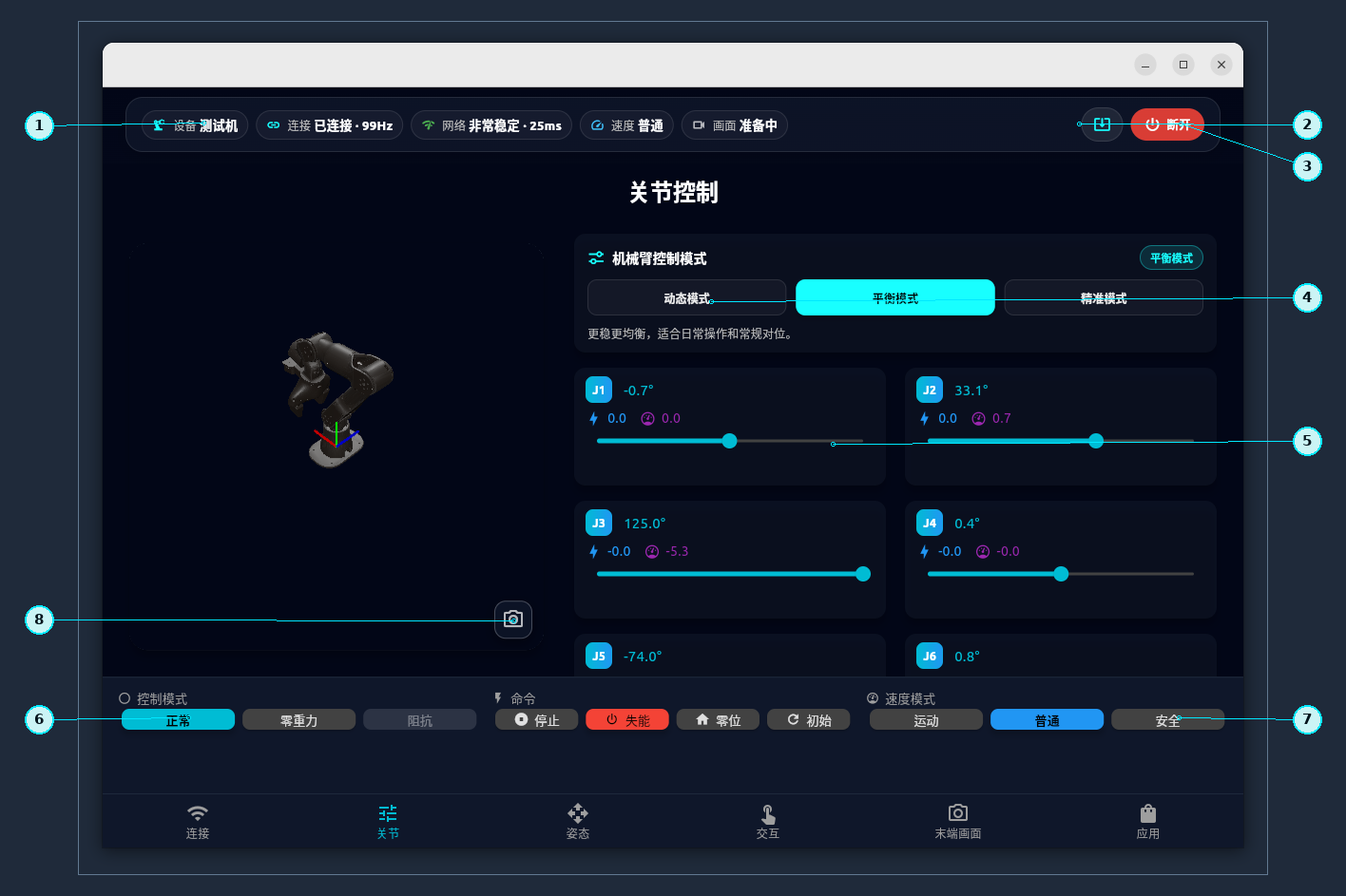
Task: Send arm to 零位 home position
Action: tap(718, 720)
